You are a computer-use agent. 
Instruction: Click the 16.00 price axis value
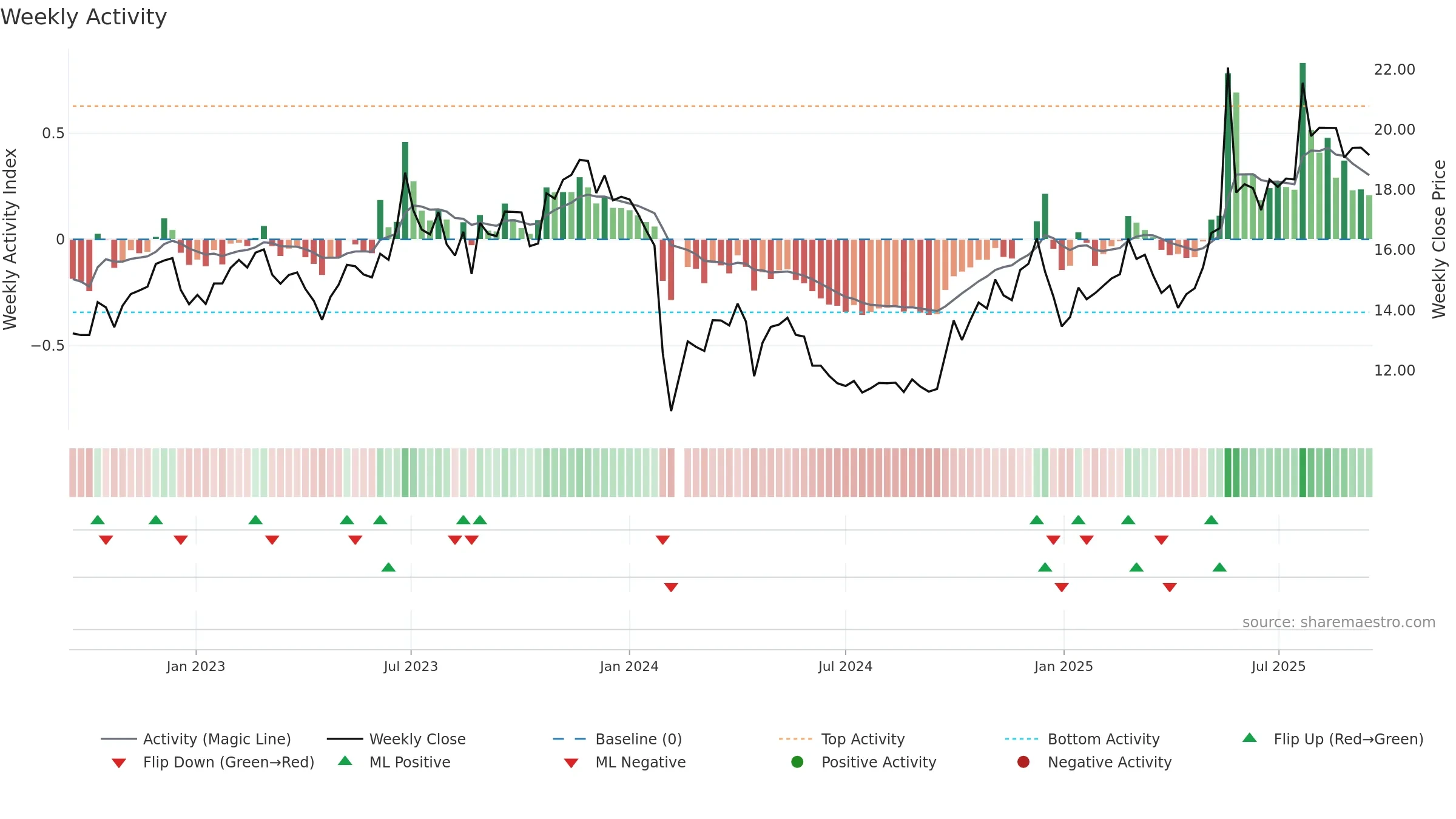tap(1394, 250)
